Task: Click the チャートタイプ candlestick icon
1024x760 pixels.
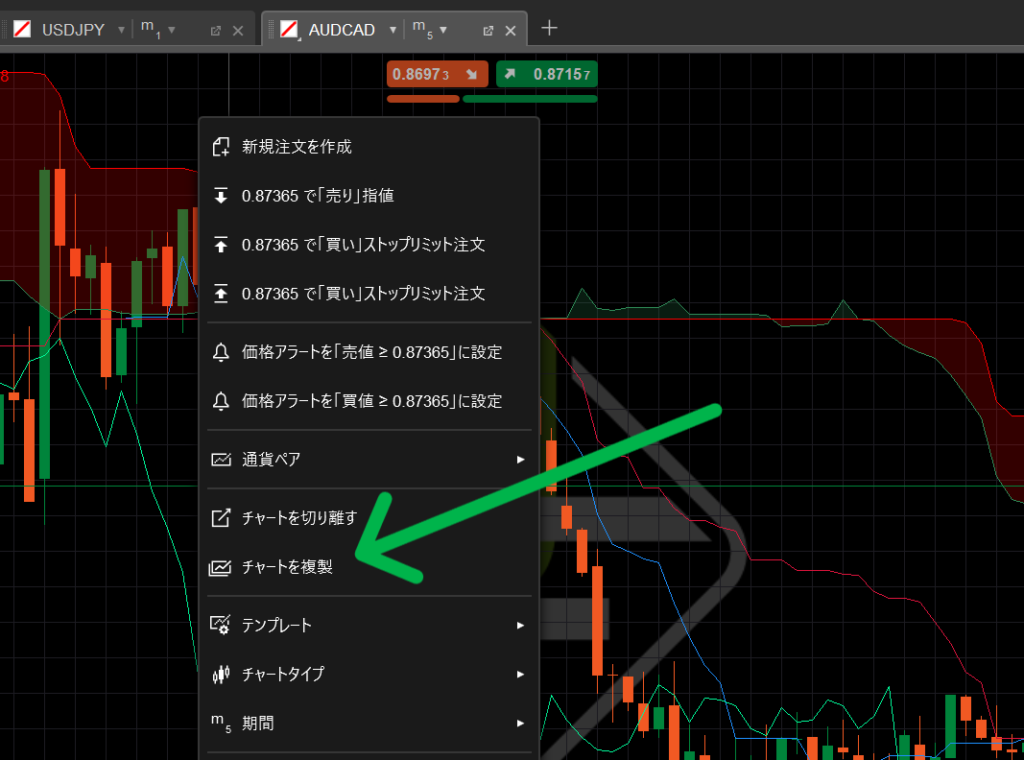Action: tap(221, 674)
